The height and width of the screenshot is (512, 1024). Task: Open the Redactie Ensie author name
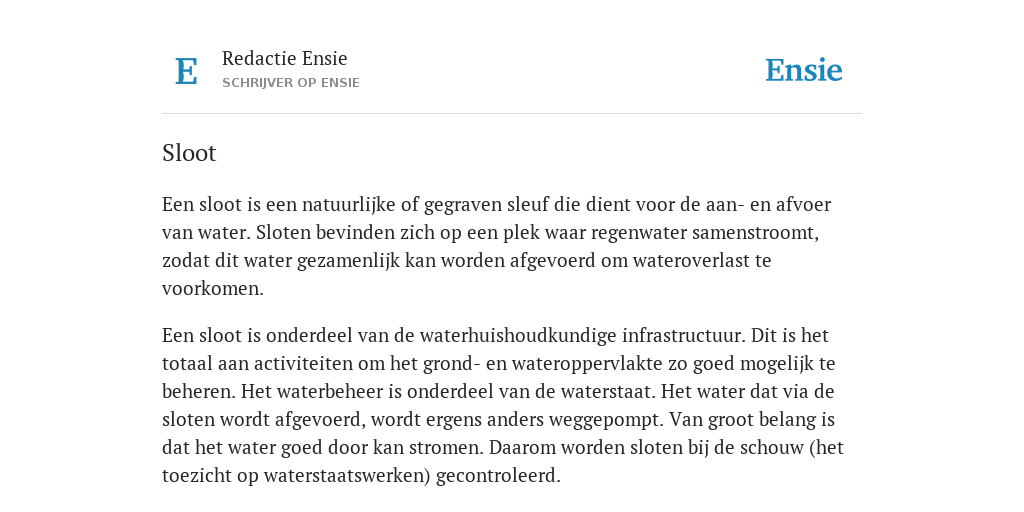point(285,59)
